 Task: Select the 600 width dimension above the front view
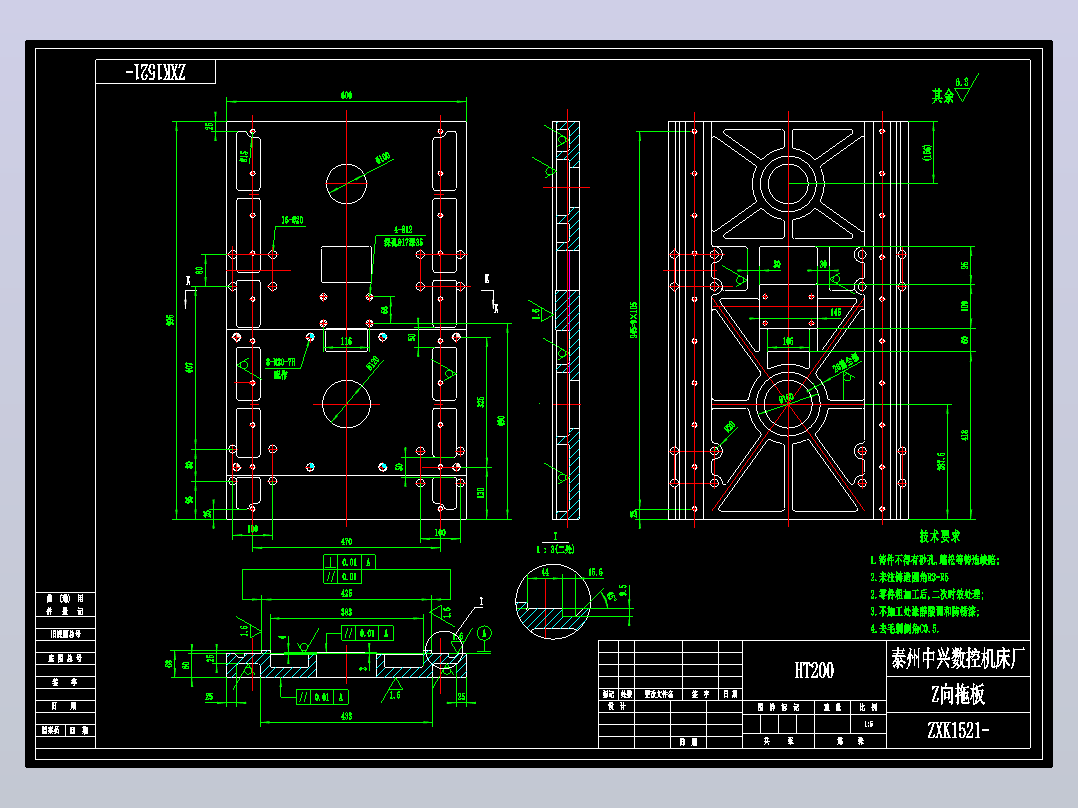(x=346, y=95)
